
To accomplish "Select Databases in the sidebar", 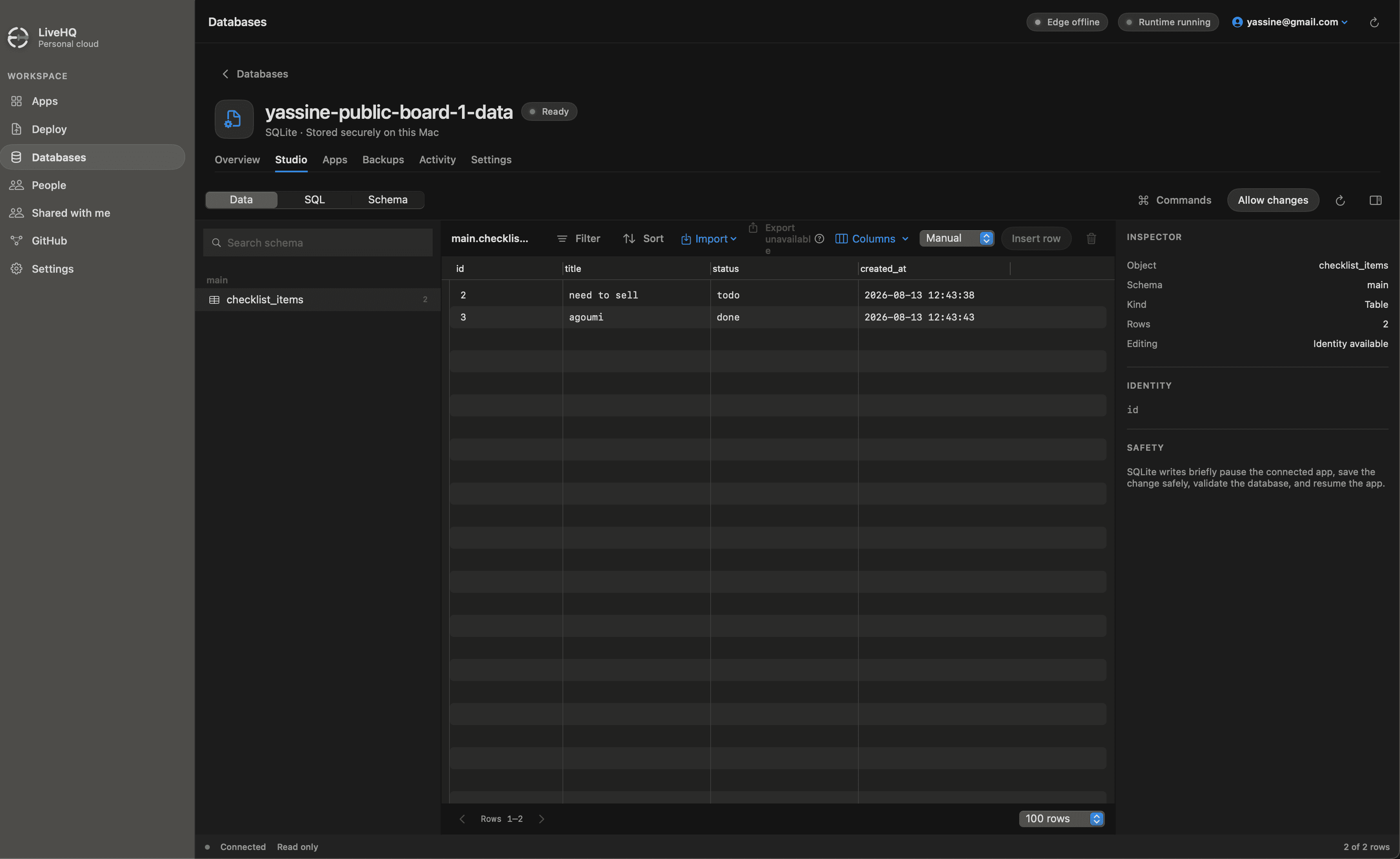I will pyautogui.click(x=93, y=157).
